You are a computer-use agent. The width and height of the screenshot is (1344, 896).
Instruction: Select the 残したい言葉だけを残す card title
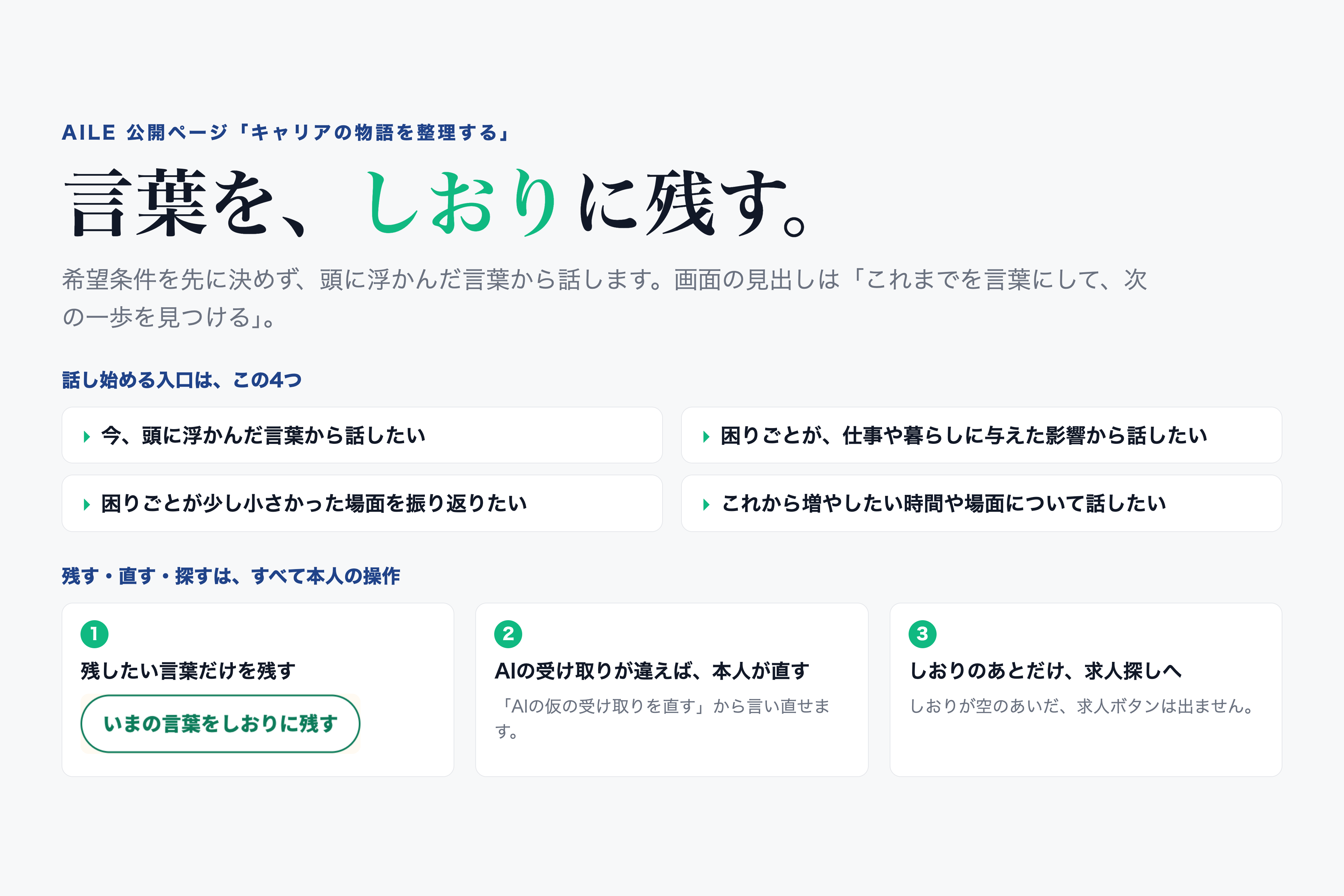click(188, 670)
